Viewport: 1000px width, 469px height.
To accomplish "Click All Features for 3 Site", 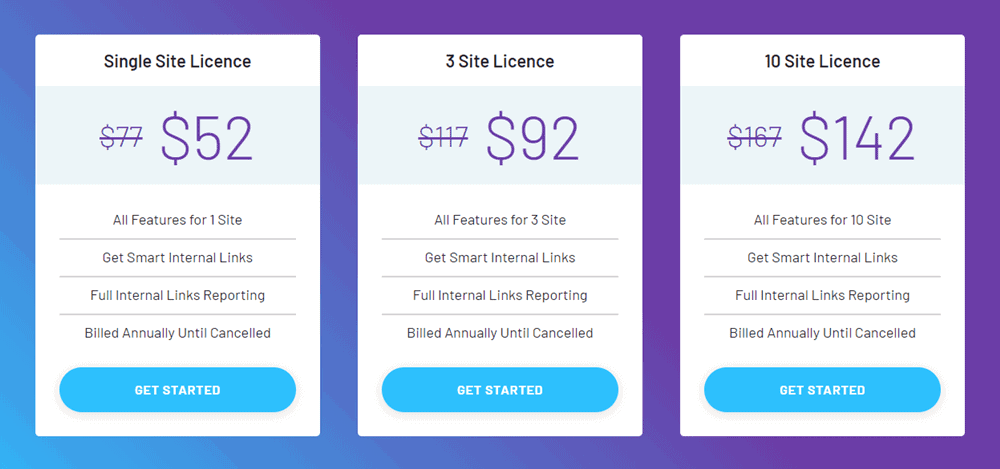I will tap(500, 220).
